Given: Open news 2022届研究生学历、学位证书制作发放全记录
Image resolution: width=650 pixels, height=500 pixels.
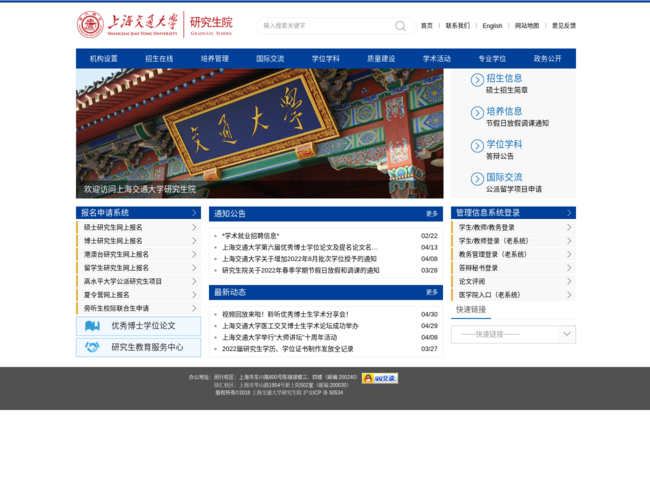Looking at the screenshot, I should 288,349.
